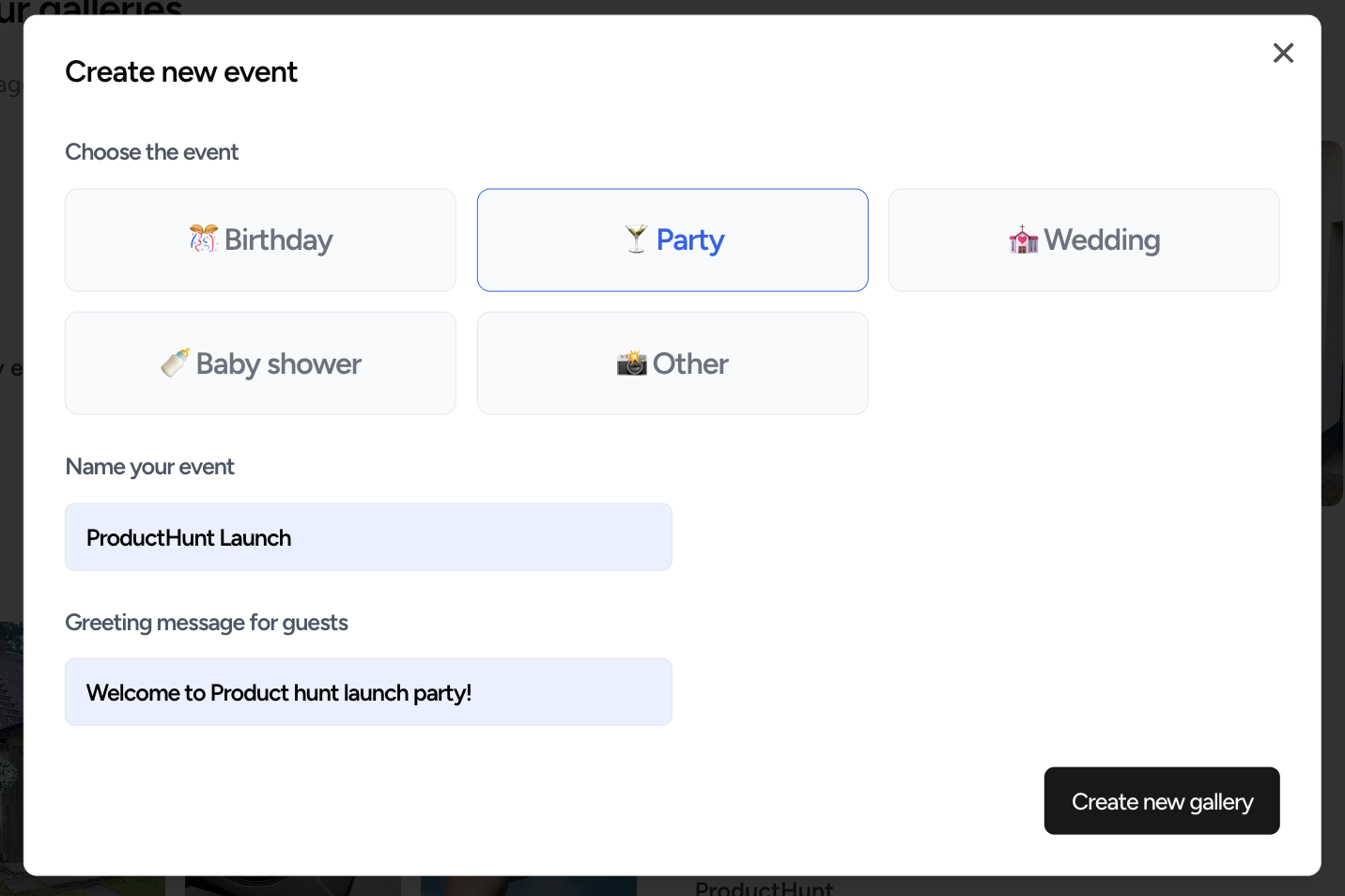Choose Baby shower event type
The height and width of the screenshot is (896, 1345).
click(260, 363)
